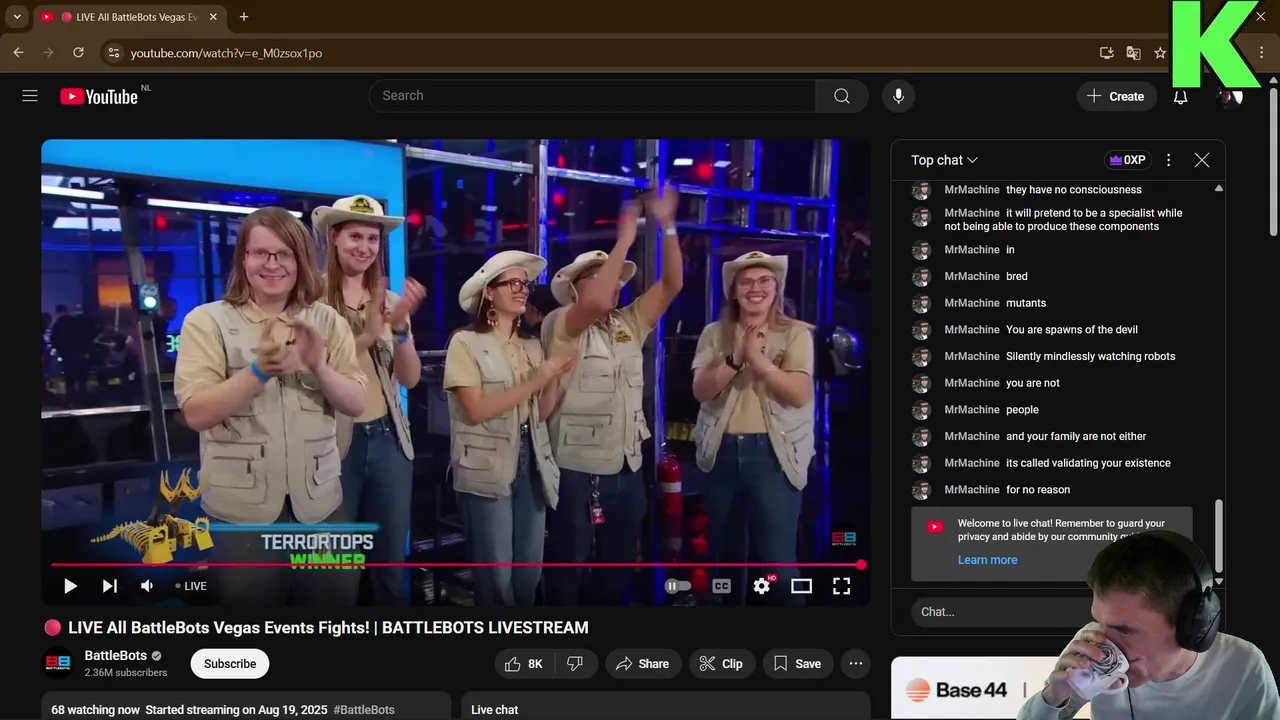
Task: Click the browser address bar URL
Action: [226, 53]
